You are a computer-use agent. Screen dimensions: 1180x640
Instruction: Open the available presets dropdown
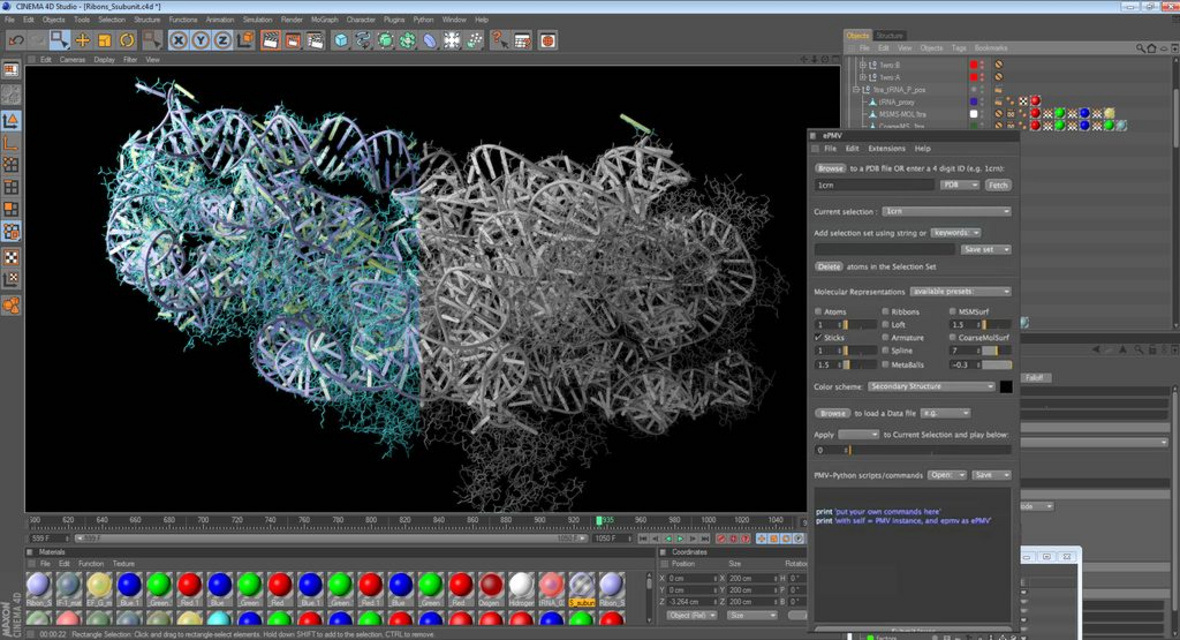tap(960, 292)
